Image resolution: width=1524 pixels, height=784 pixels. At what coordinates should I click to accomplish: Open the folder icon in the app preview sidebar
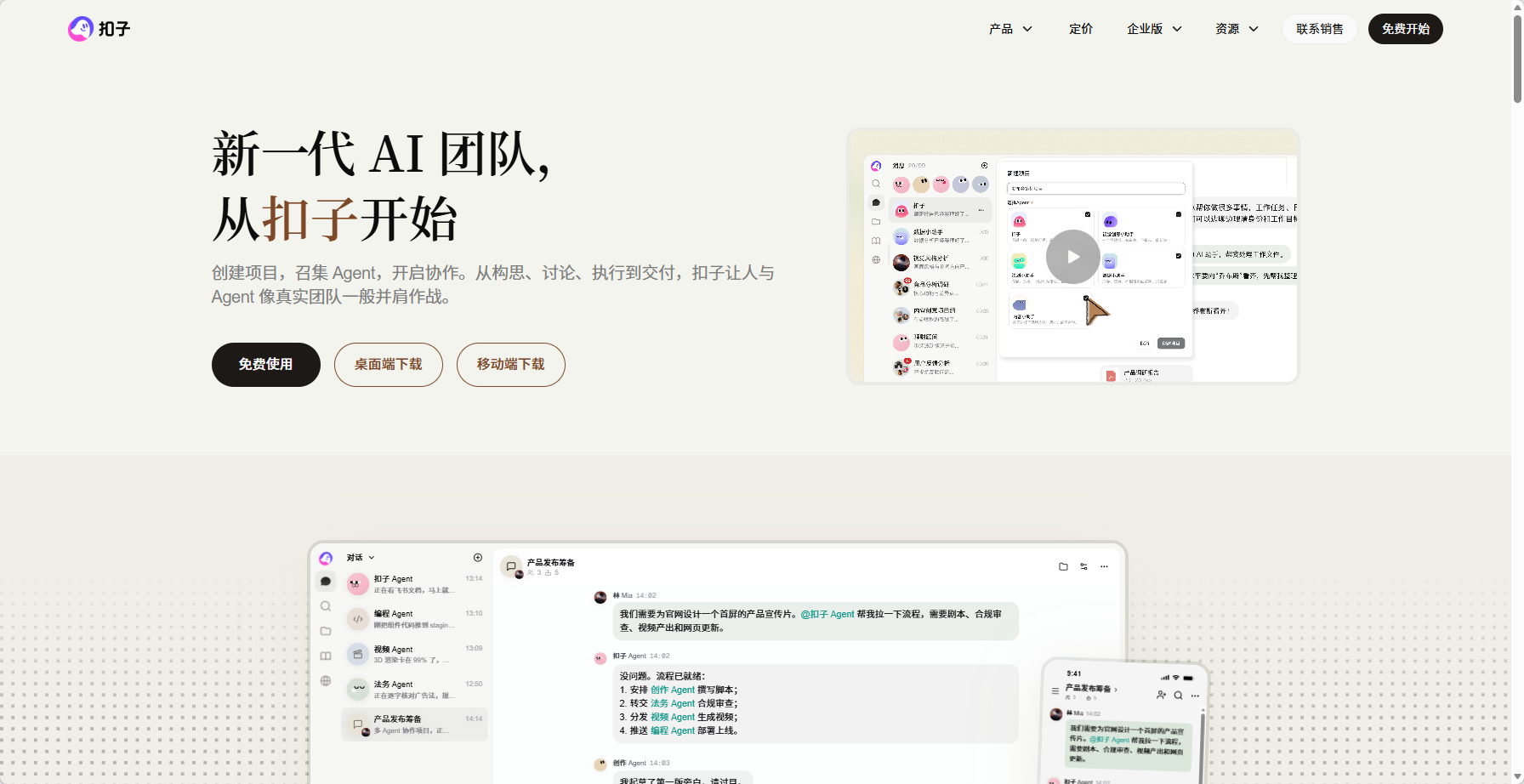click(x=326, y=631)
